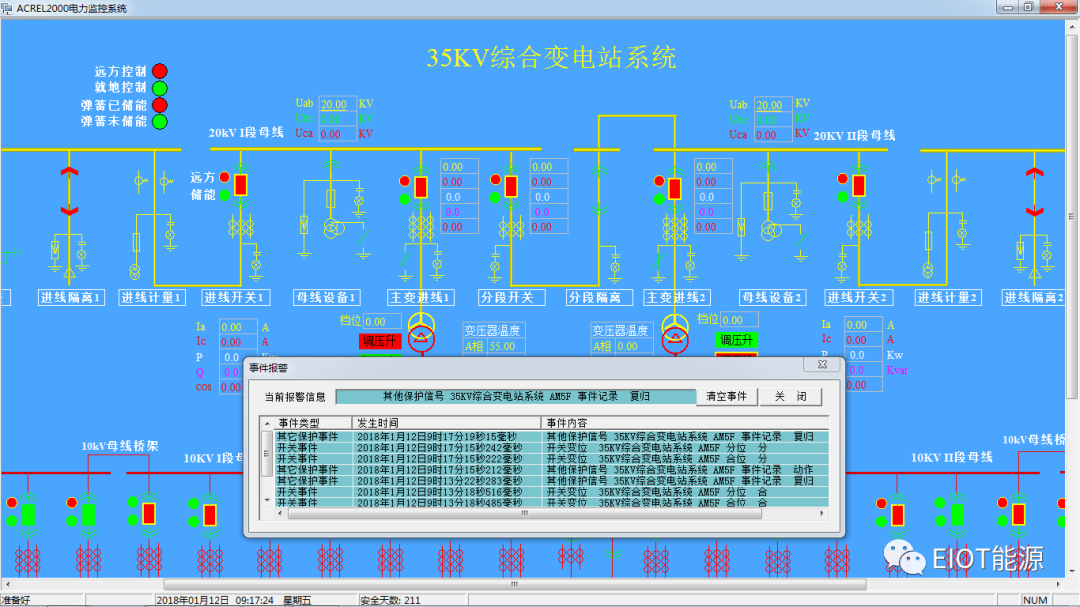Click the 安全天数: 211 status bar entry
Image resolution: width=1080 pixels, height=607 pixels.
click(391, 600)
